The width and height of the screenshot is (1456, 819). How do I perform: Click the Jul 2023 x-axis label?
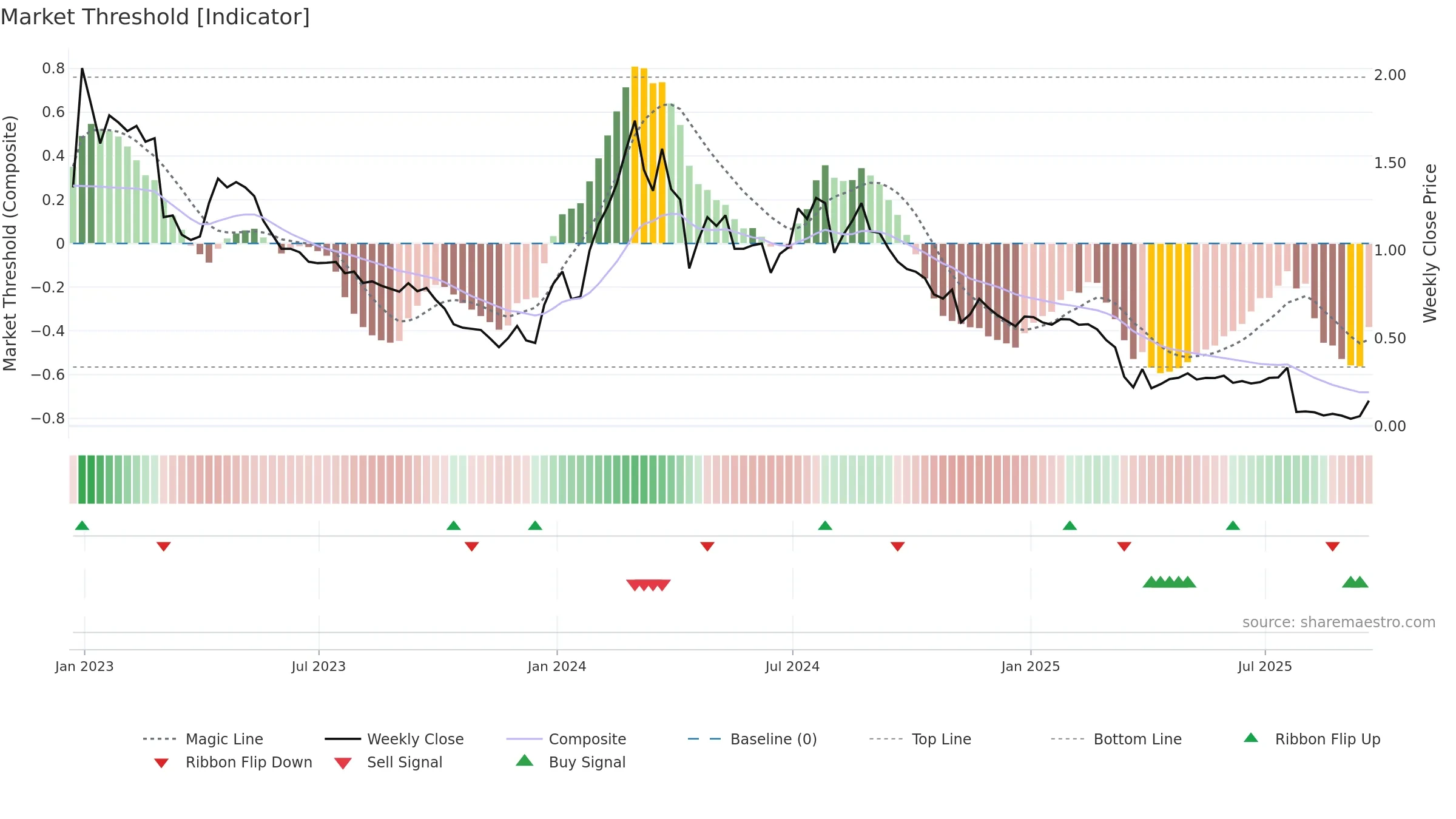(318, 666)
